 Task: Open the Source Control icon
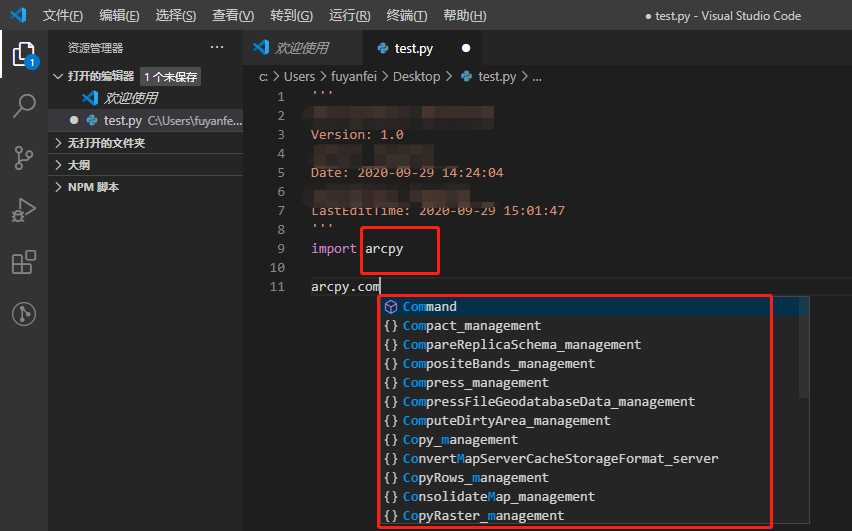click(24, 158)
